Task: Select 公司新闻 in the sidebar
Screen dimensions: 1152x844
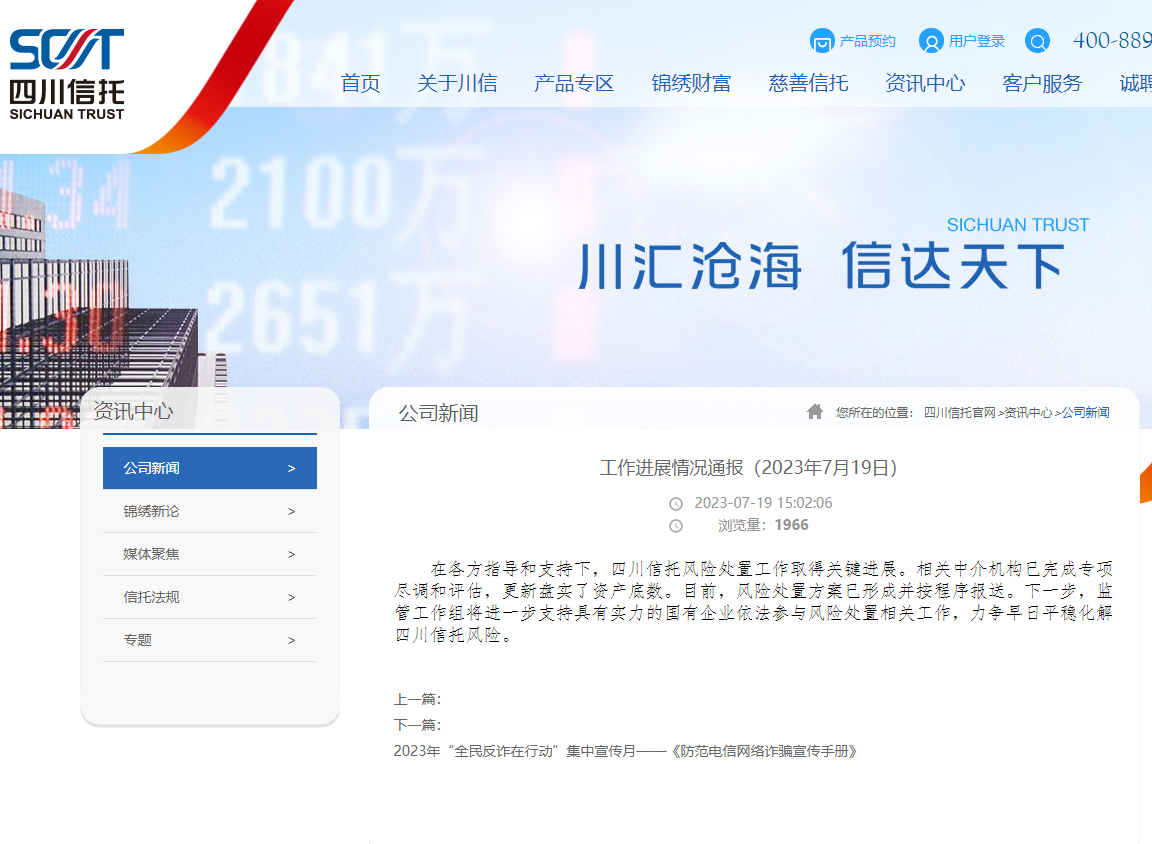Action: [x=209, y=468]
